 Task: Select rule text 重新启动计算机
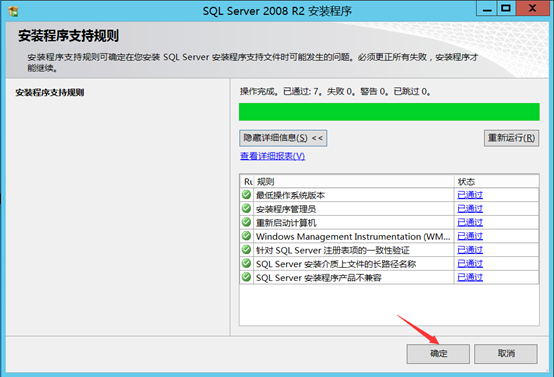tap(286, 223)
